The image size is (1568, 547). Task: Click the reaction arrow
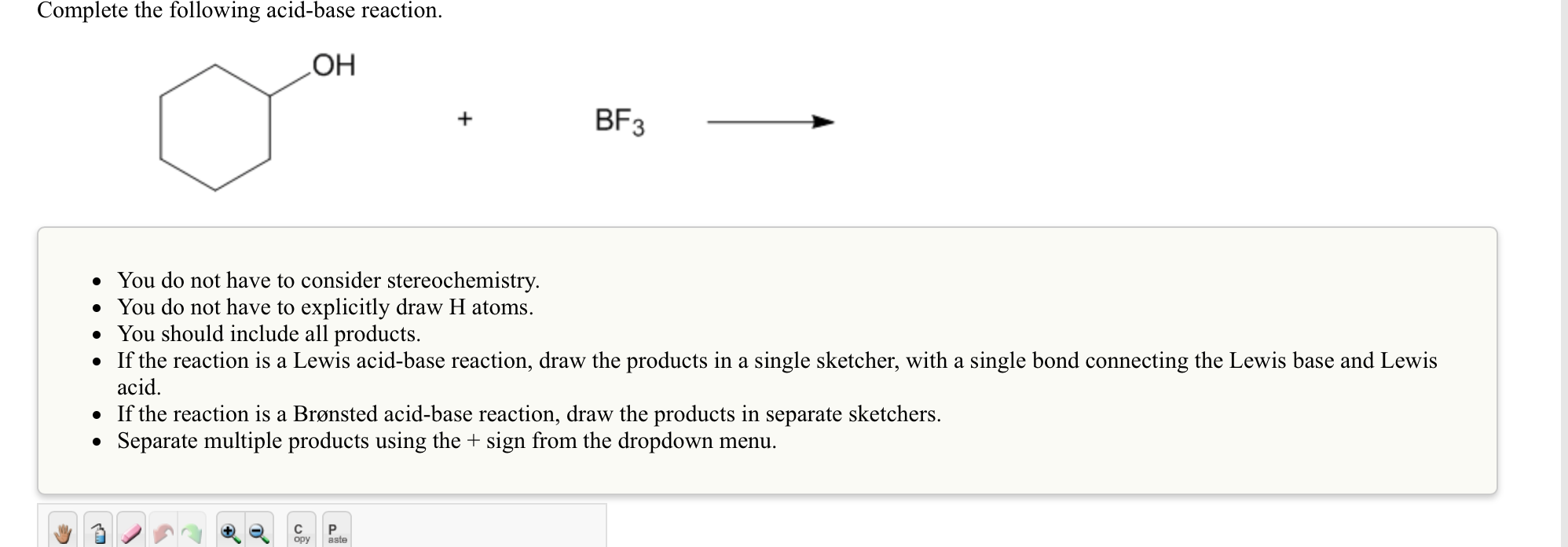click(770, 122)
